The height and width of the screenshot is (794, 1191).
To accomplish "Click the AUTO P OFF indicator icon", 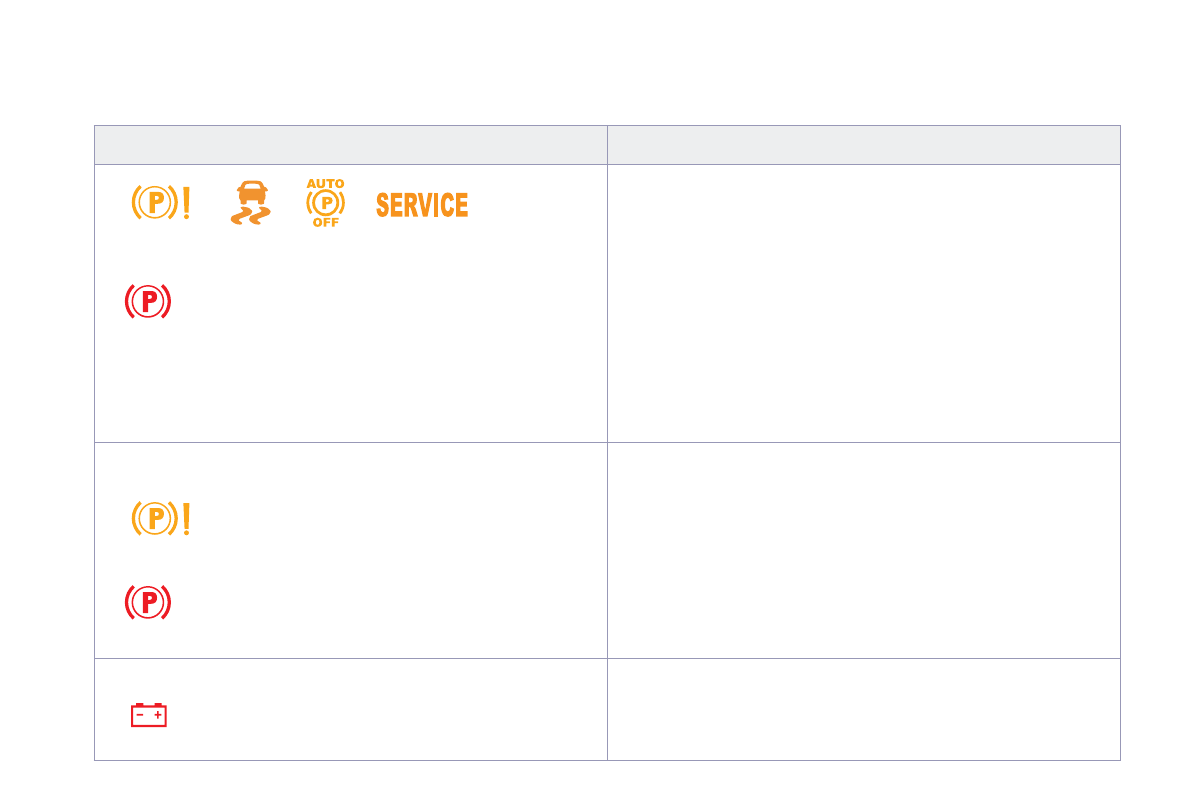I will [325, 203].
